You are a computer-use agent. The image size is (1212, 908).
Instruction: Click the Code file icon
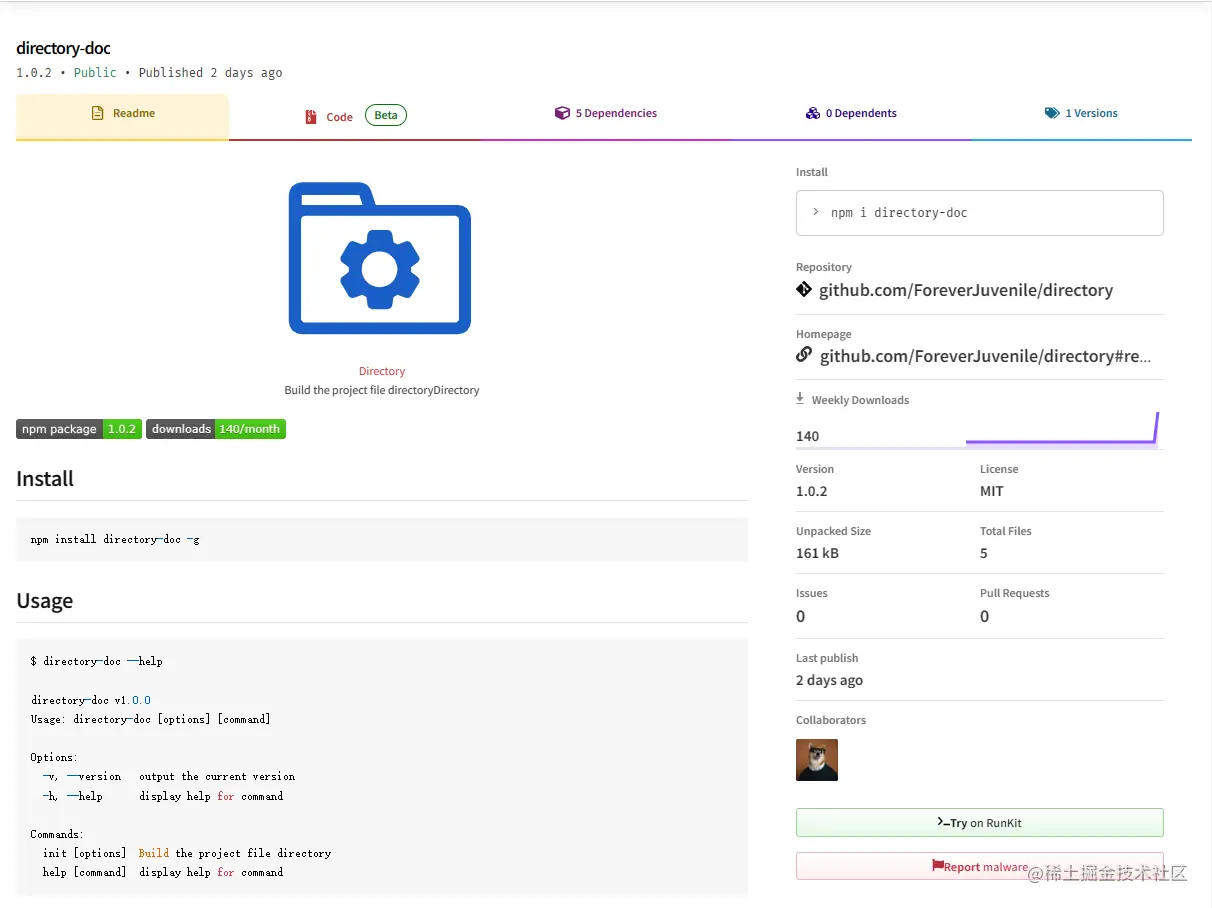(311, 117)
